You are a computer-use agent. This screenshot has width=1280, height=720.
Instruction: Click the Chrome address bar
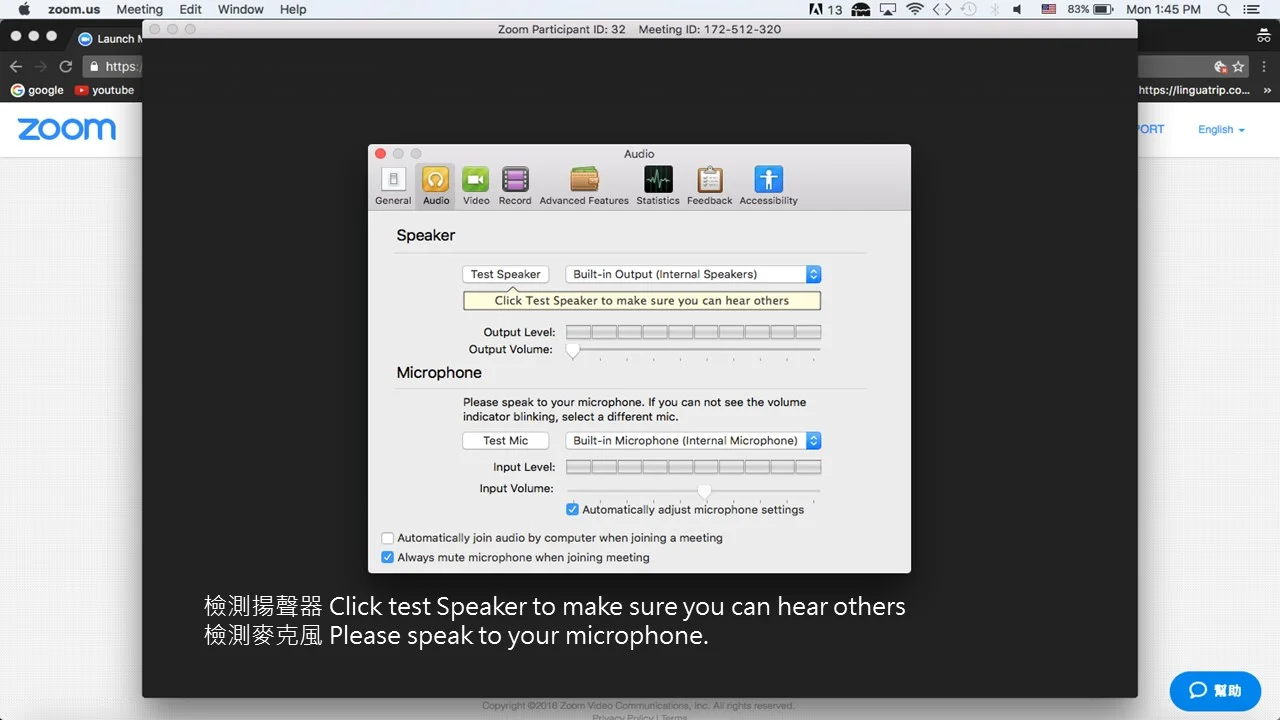coord(112,66)
